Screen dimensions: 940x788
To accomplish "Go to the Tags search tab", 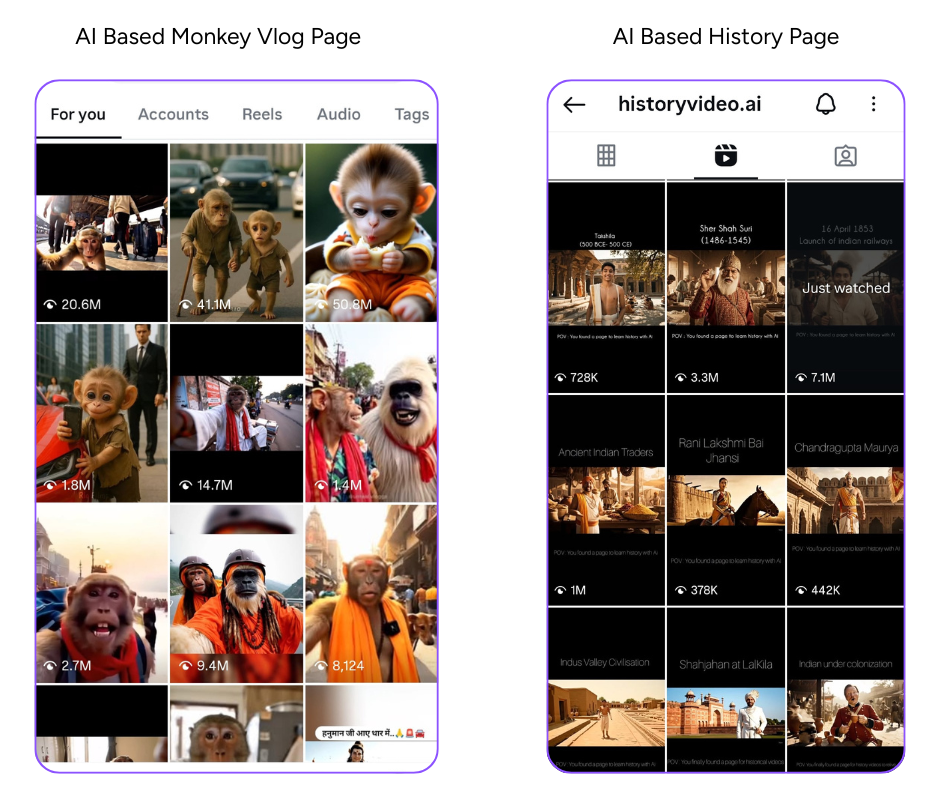I will 411,114.
